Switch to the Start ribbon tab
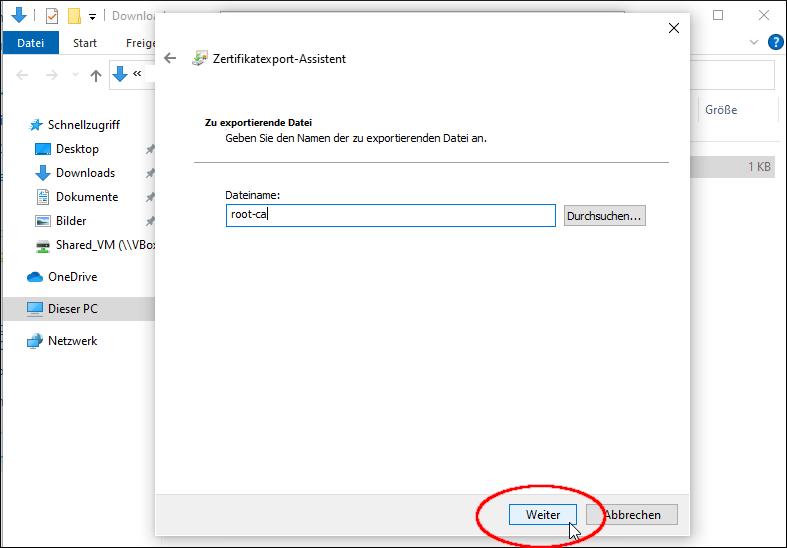 85,43
